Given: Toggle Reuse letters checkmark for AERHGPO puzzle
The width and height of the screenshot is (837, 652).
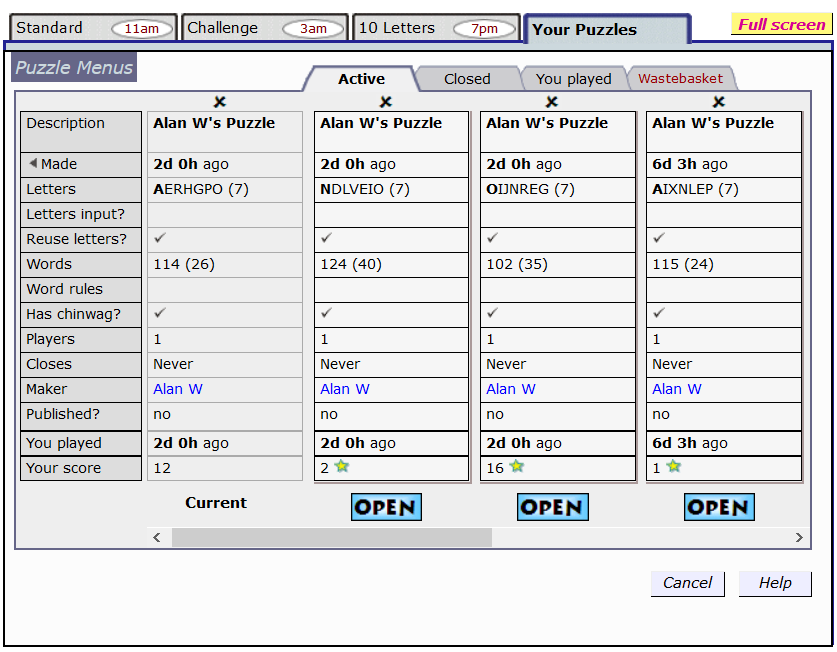Looking at the screenshot, I should 160,239.
